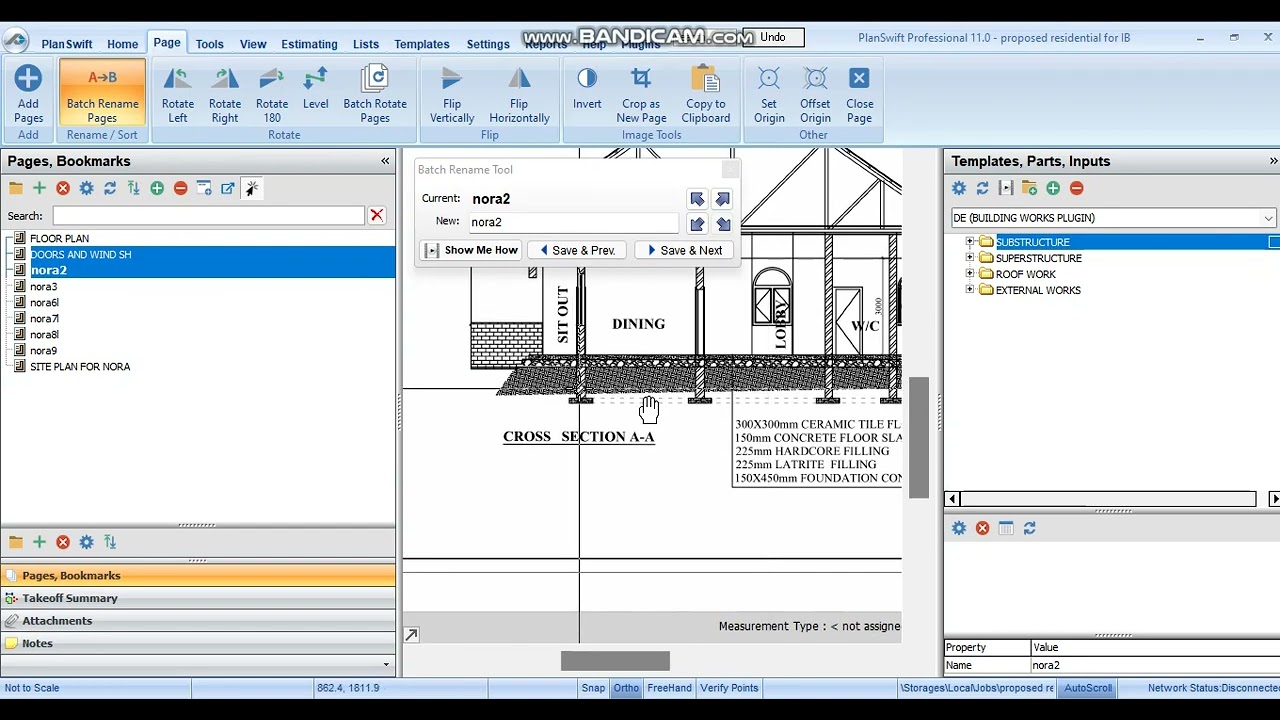Toggle AutoScroll in status bar
Image resolution: width=1280 pixels, height=720 pixels.
click(1087, 688)
